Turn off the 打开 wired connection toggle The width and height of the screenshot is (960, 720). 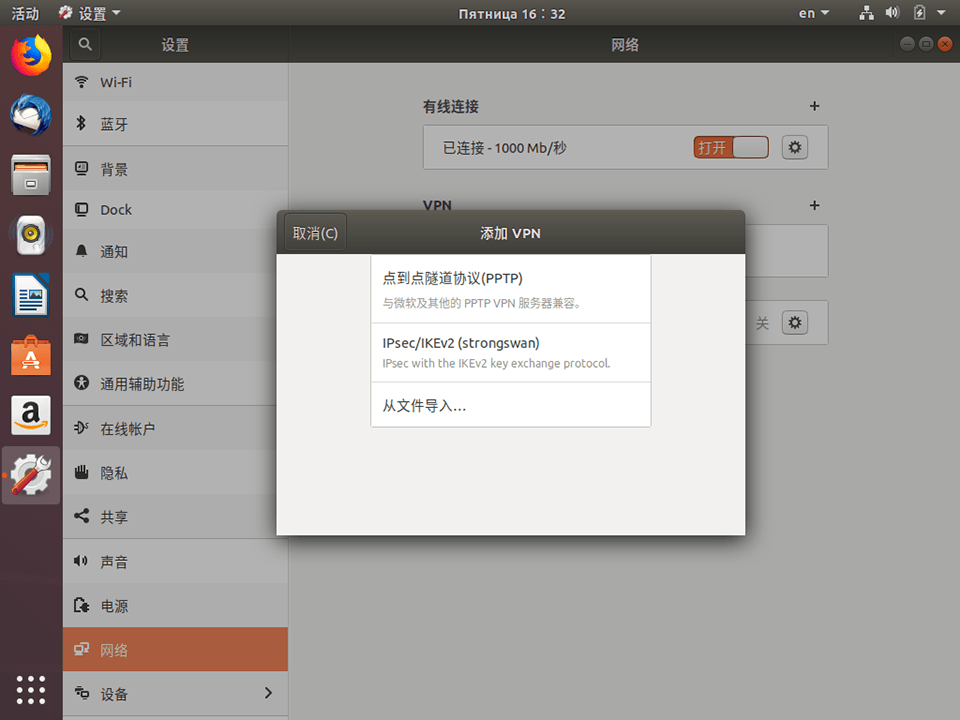tap(730, 147)
